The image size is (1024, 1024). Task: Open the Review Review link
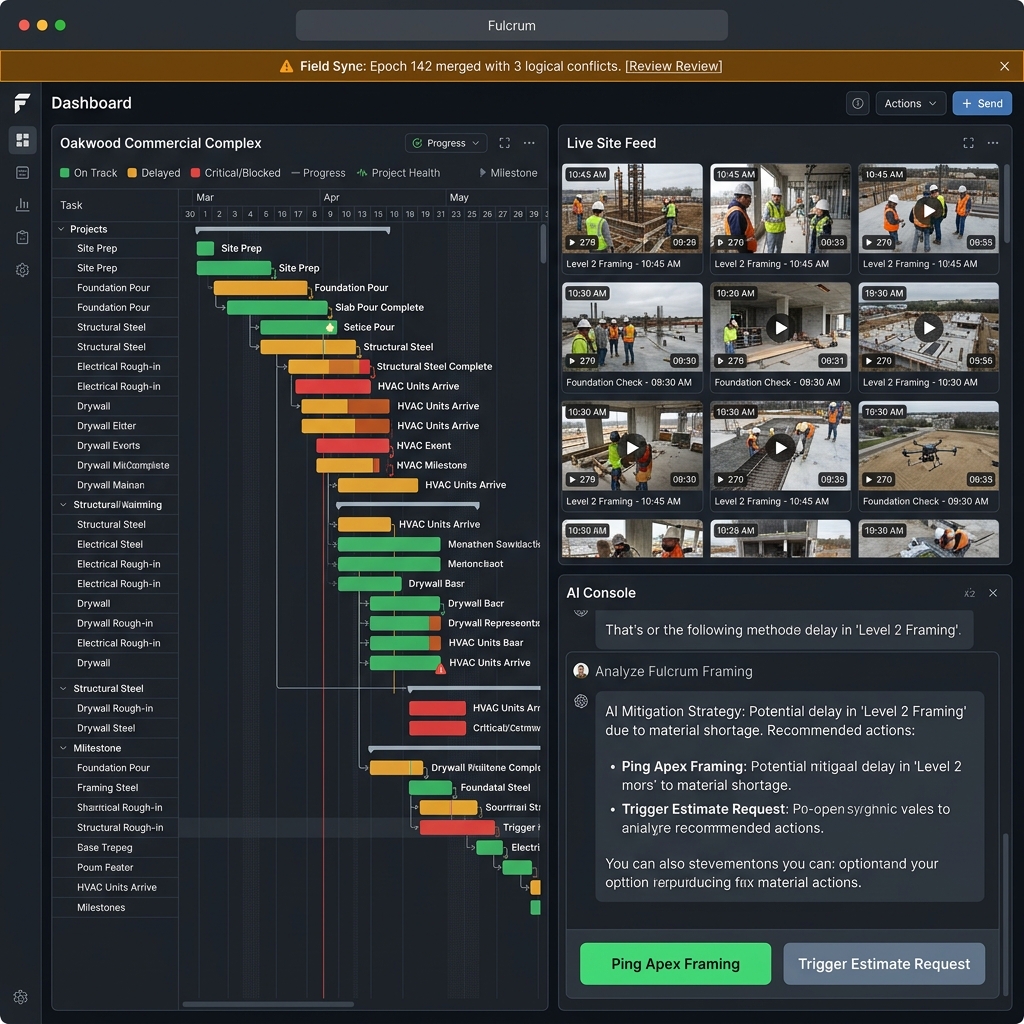(673, 66)
